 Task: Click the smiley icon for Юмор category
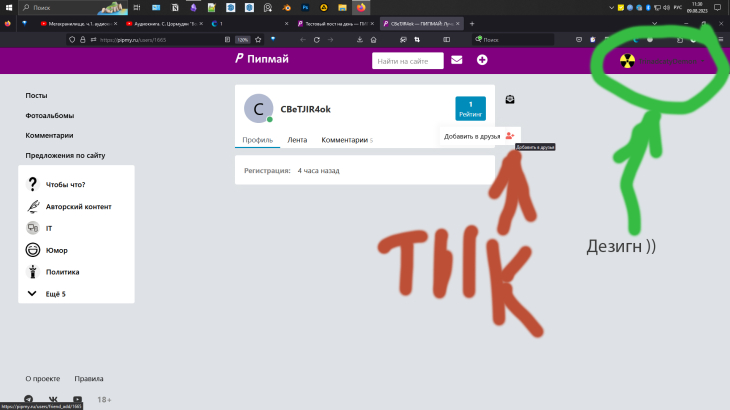(33, 250)
